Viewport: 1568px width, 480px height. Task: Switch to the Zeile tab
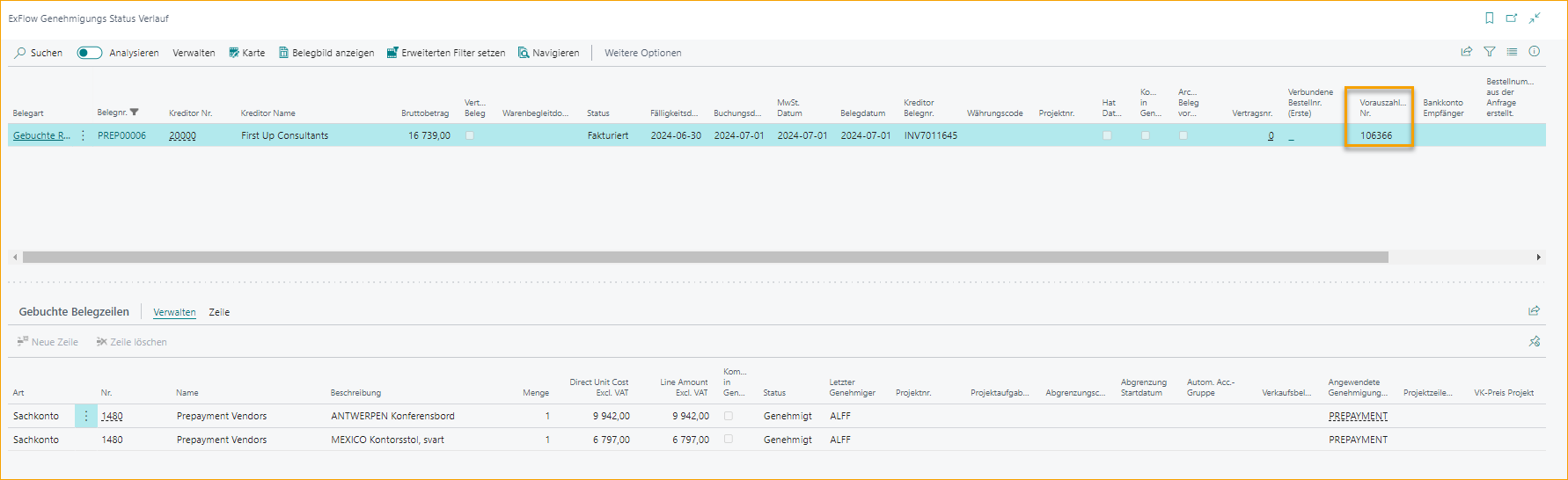(x=219, y=312)
